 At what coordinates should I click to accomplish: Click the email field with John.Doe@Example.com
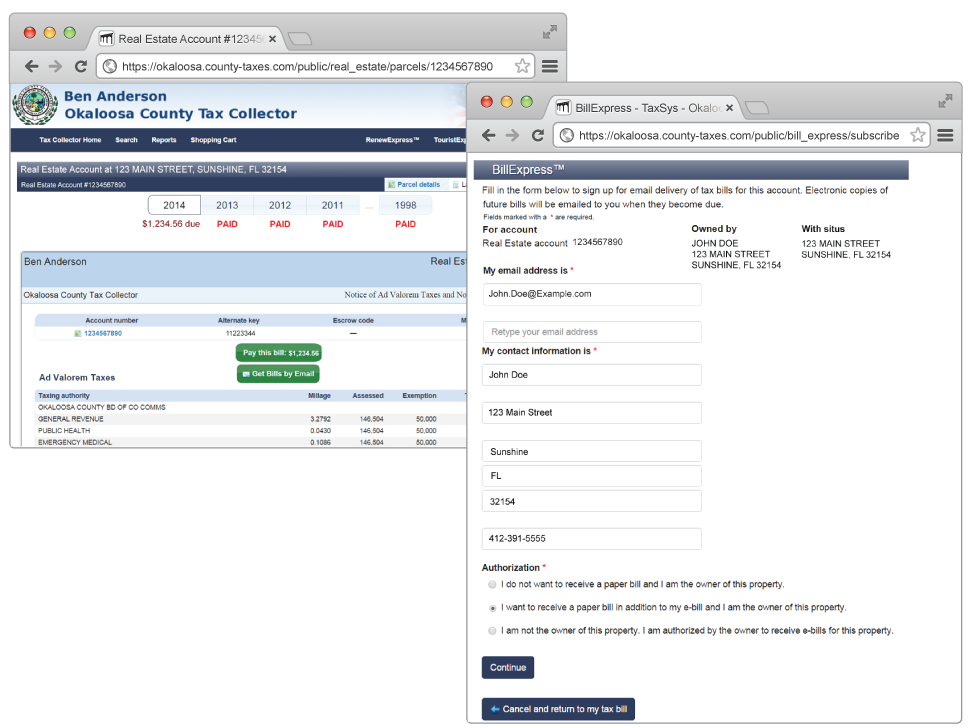pos(591,294)
